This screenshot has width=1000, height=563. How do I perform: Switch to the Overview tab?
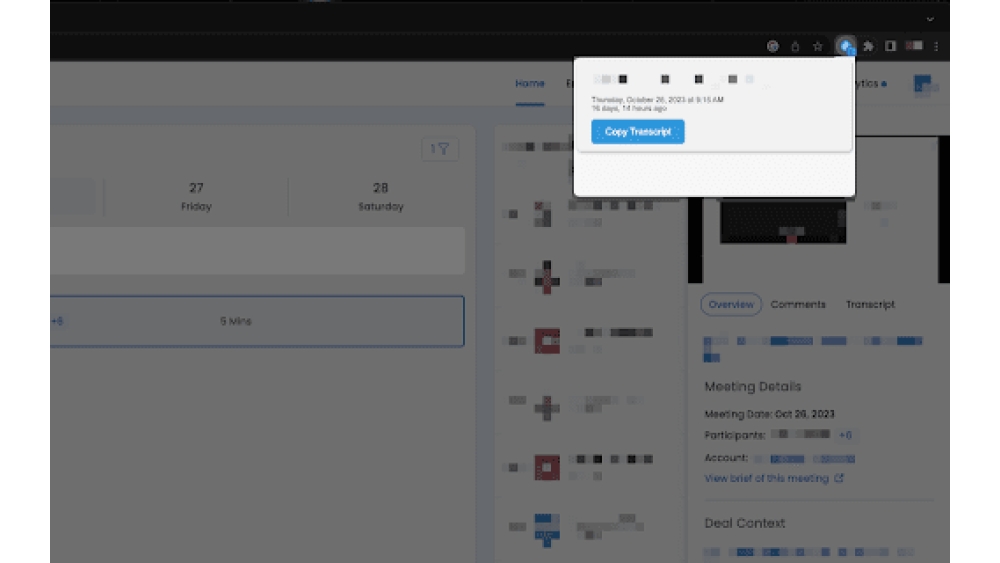point(731,304)
